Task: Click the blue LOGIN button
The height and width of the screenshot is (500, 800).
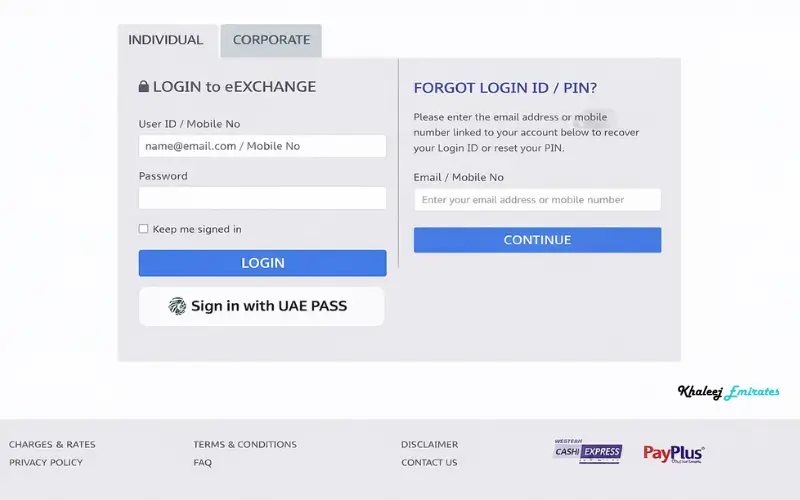Action: [262, 263]
